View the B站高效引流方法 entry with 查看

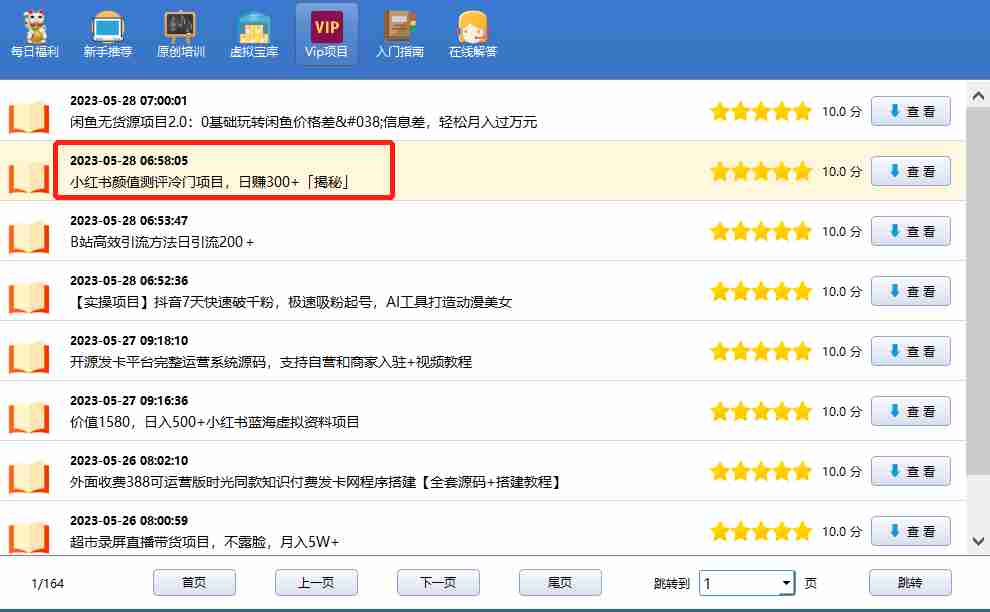[910, 231]
